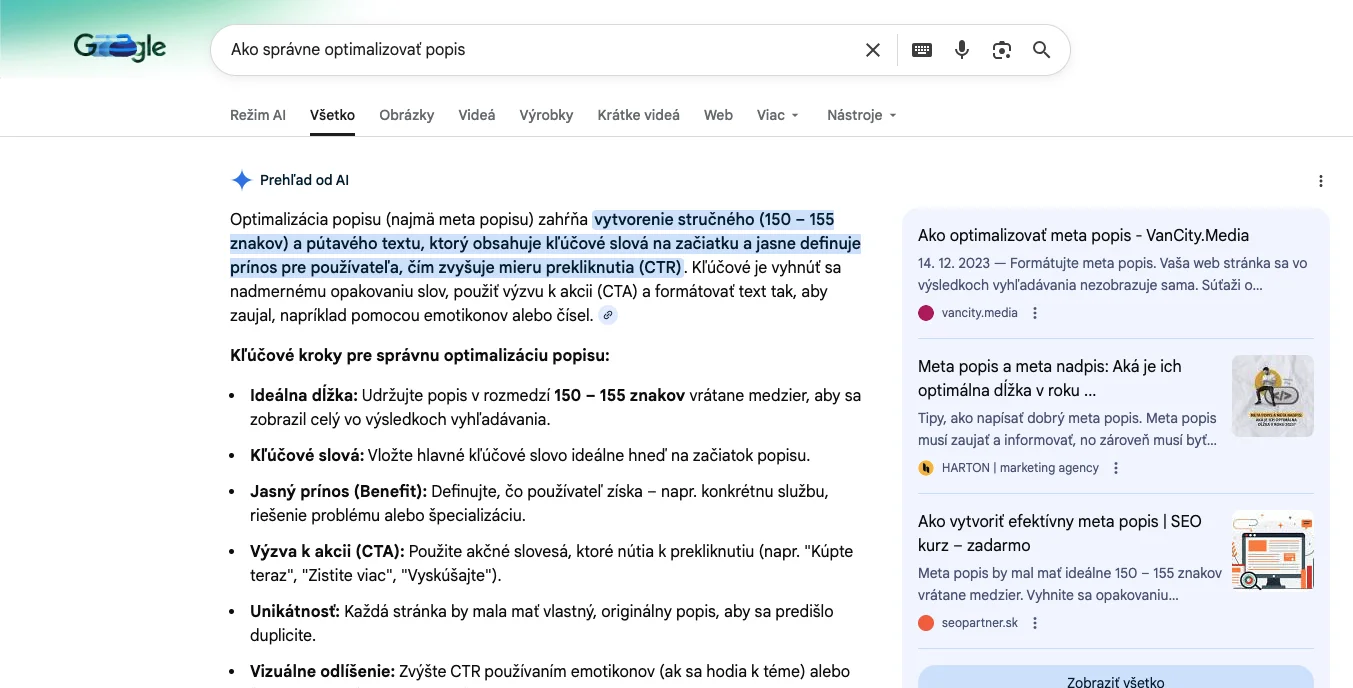Open the on-screen keyboard input tool
Screen dimensions: 1353x688
(922, 50)
